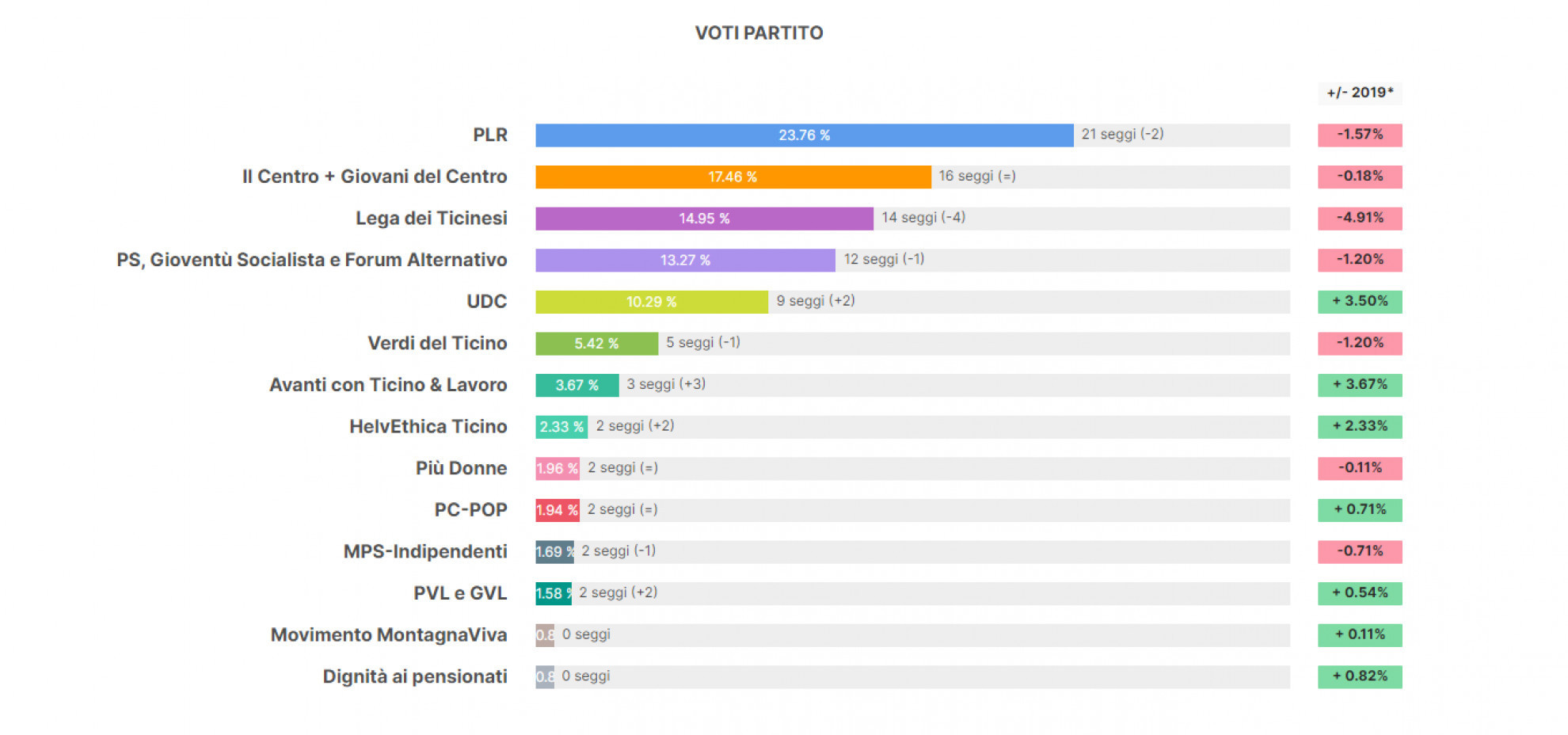Viewport: 1568px width, 735px height.
Task: Click the Dignità ai pensionati label
Action: point(414,677)
